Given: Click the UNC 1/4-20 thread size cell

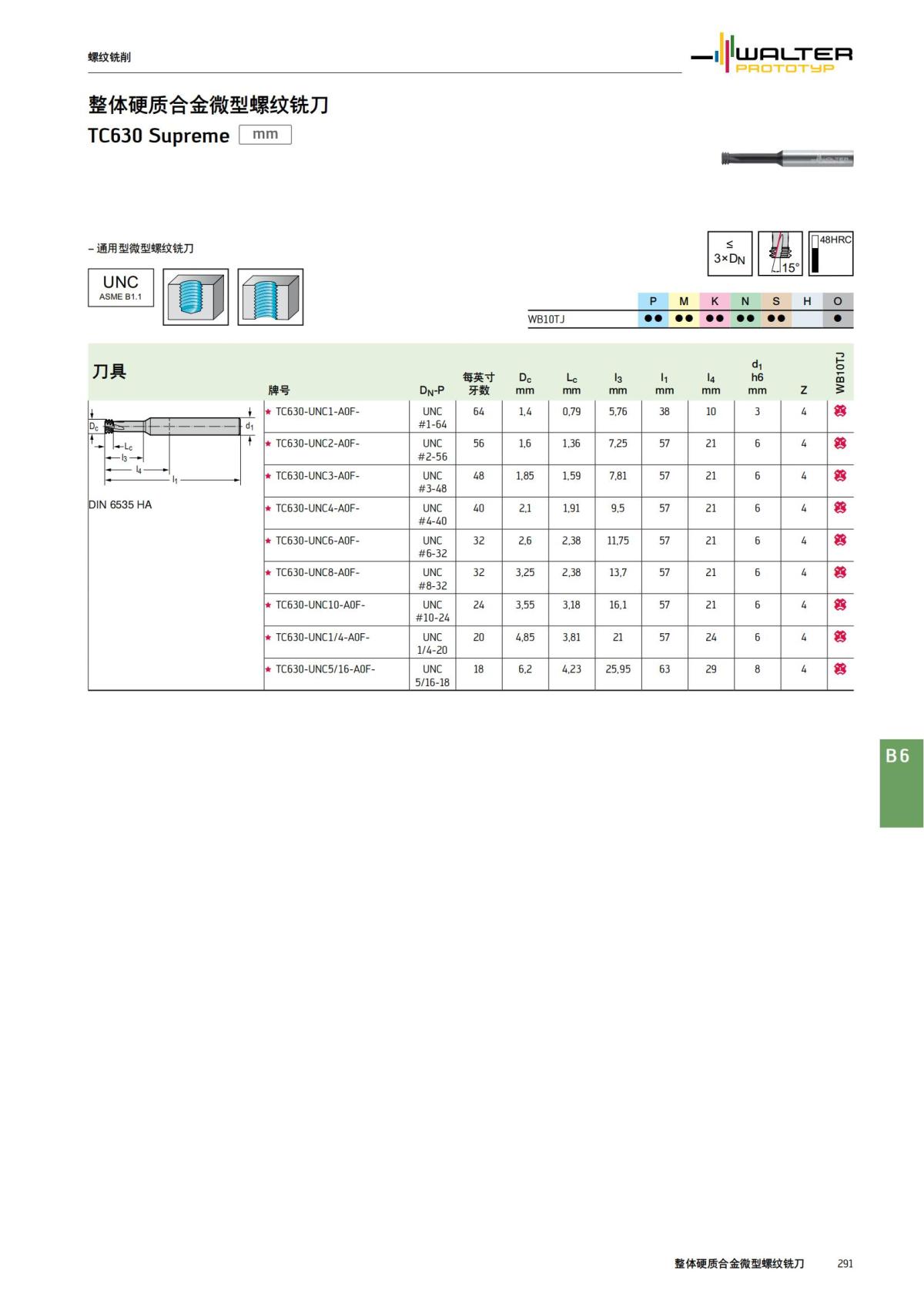Looking at the screenshot, I should pyautogui.click(x=432, y=643).
